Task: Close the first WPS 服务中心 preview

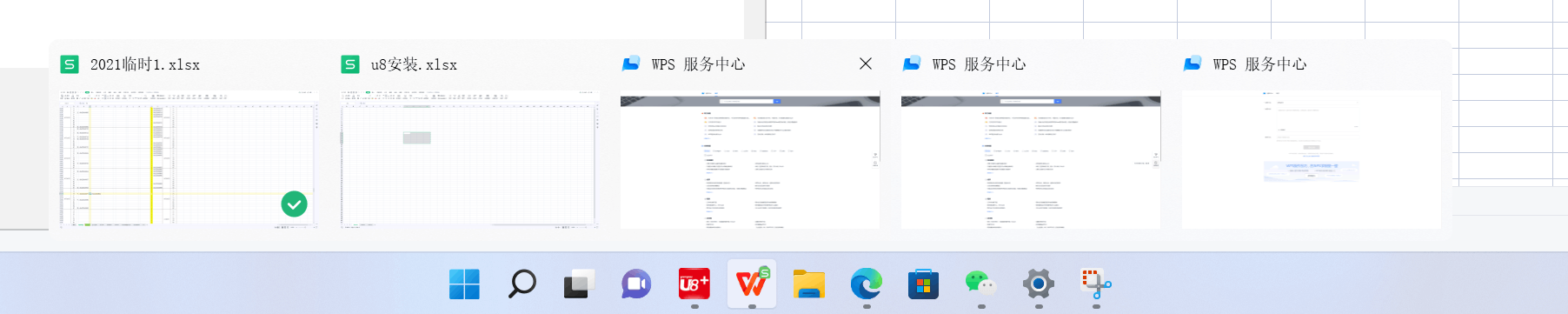Action: [x=866, y=63]
